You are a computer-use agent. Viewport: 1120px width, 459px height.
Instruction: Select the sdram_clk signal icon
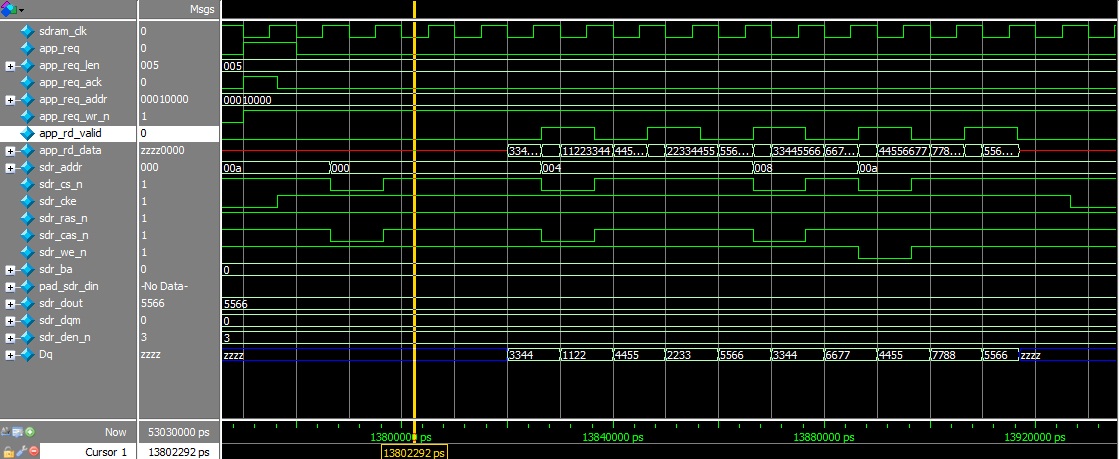coord(26,31)
